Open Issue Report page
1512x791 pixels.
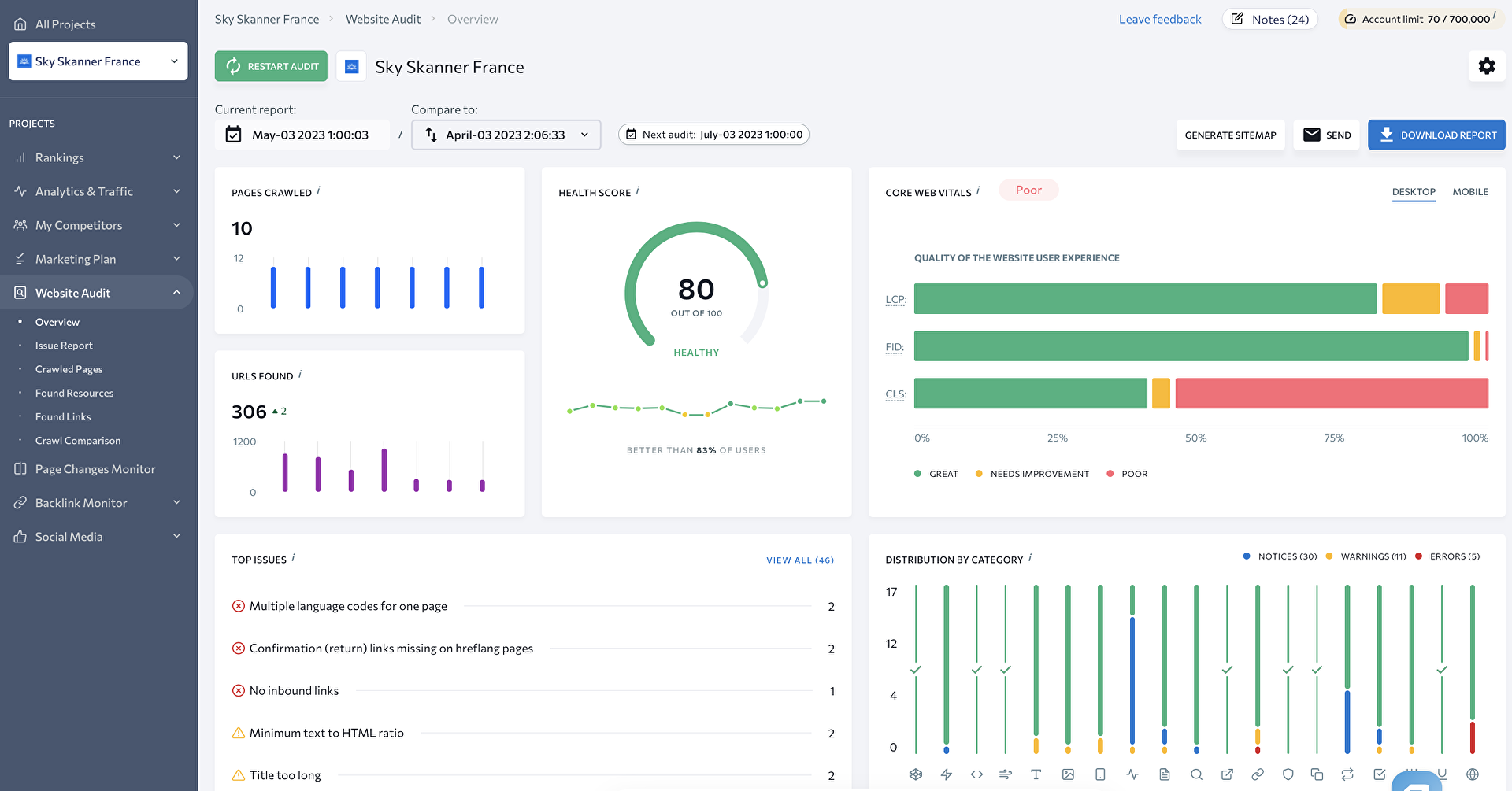pos(64,346)
